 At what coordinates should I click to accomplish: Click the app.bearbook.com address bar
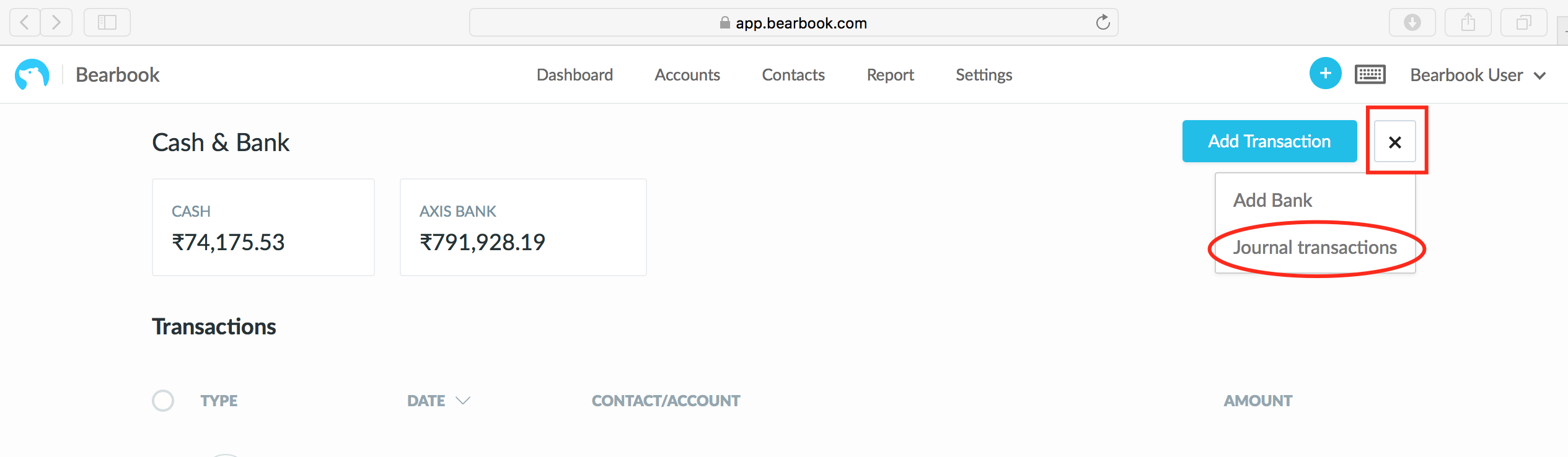(x=793, y=23)
